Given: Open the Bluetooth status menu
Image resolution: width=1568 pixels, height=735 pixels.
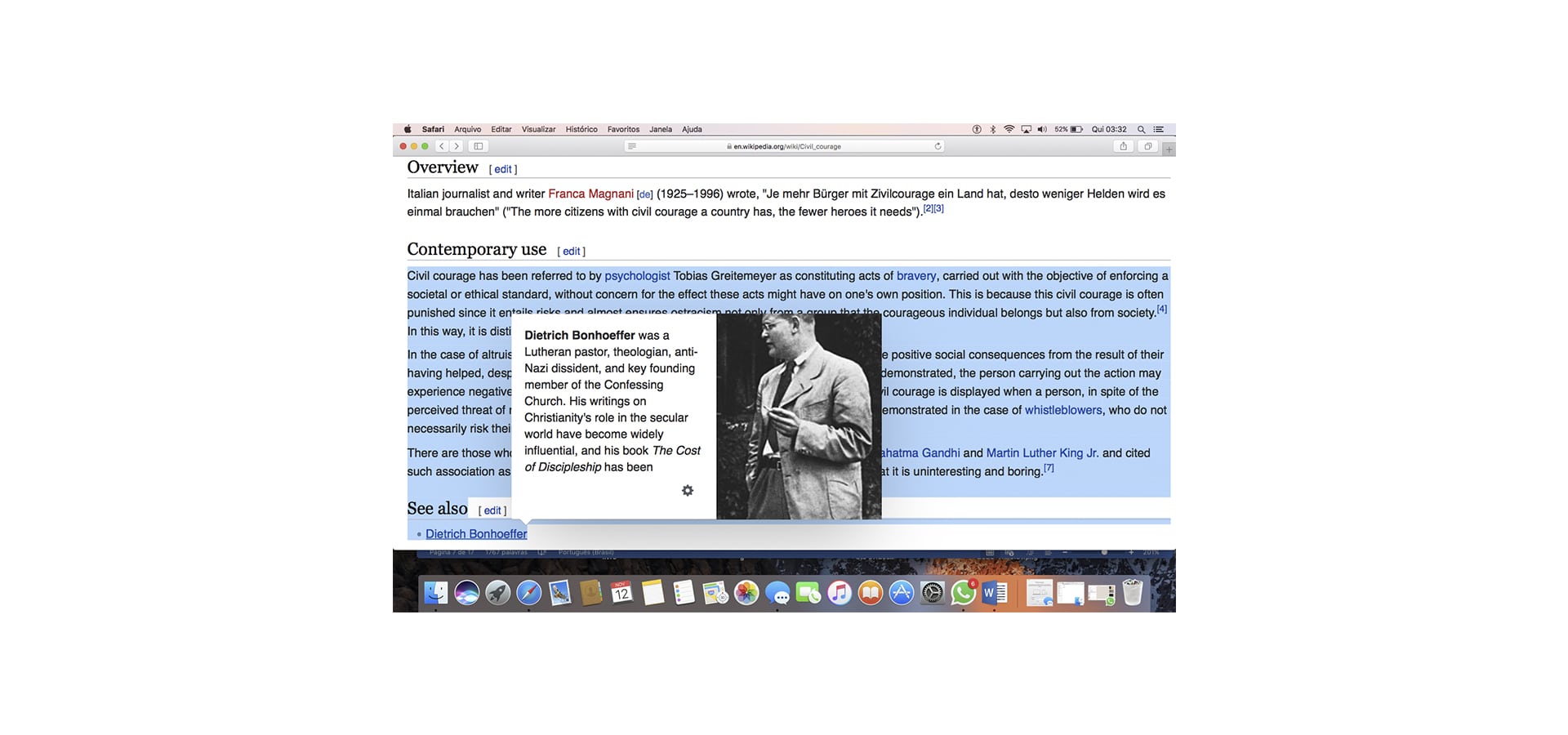Looking at the screenshot, I should 993,129.
